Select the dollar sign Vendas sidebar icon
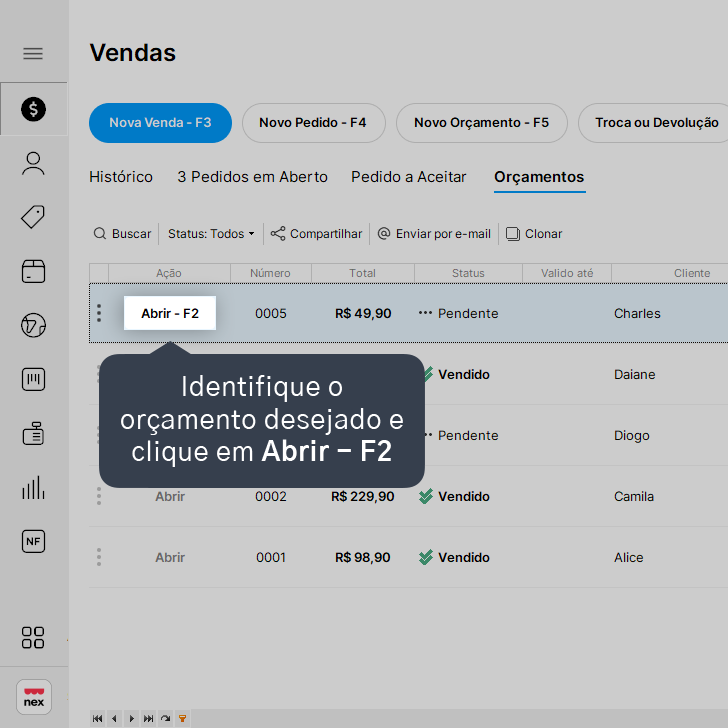 pos(33,109)
